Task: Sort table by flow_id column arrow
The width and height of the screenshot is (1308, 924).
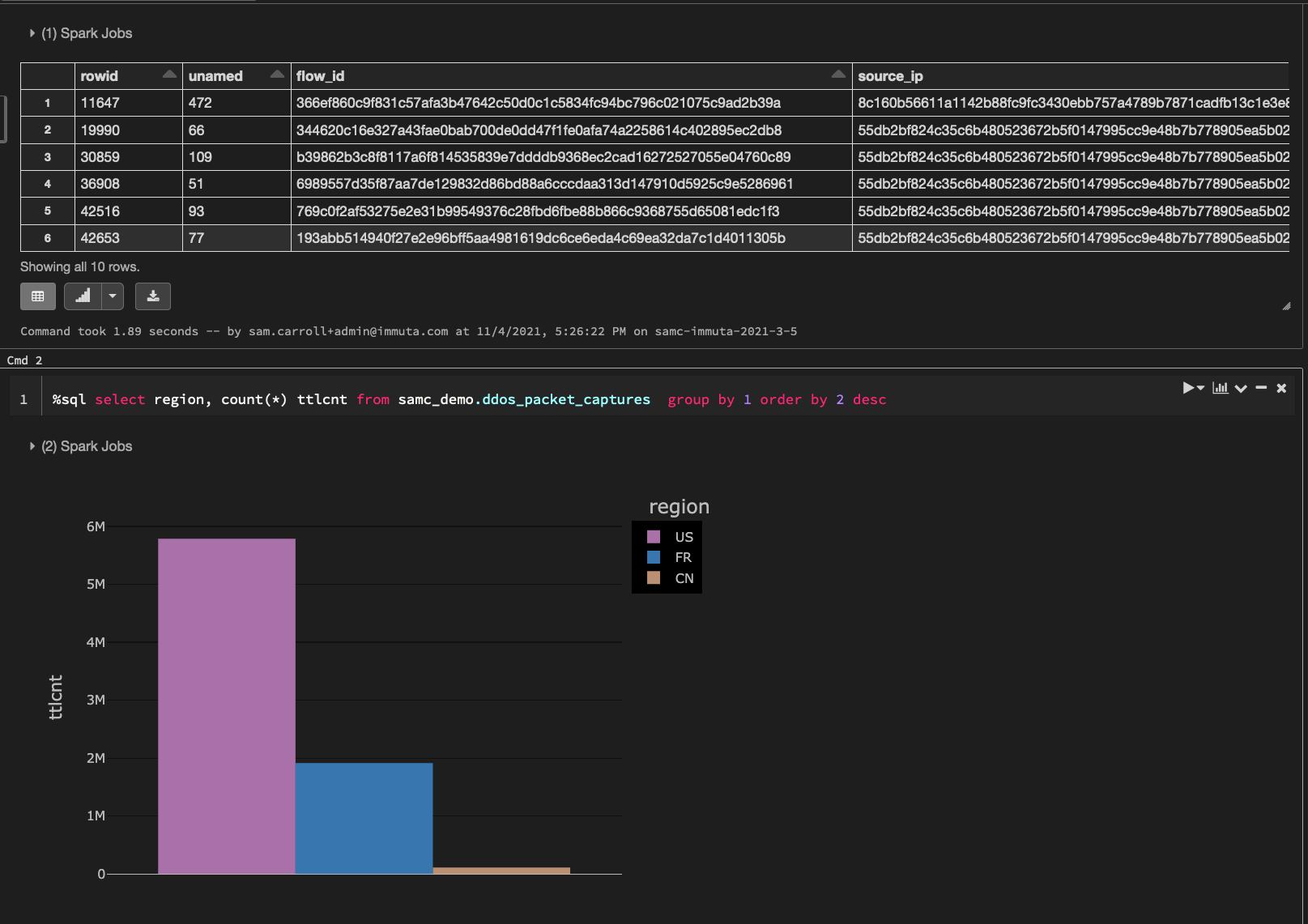Action: [x=838, y=75]
